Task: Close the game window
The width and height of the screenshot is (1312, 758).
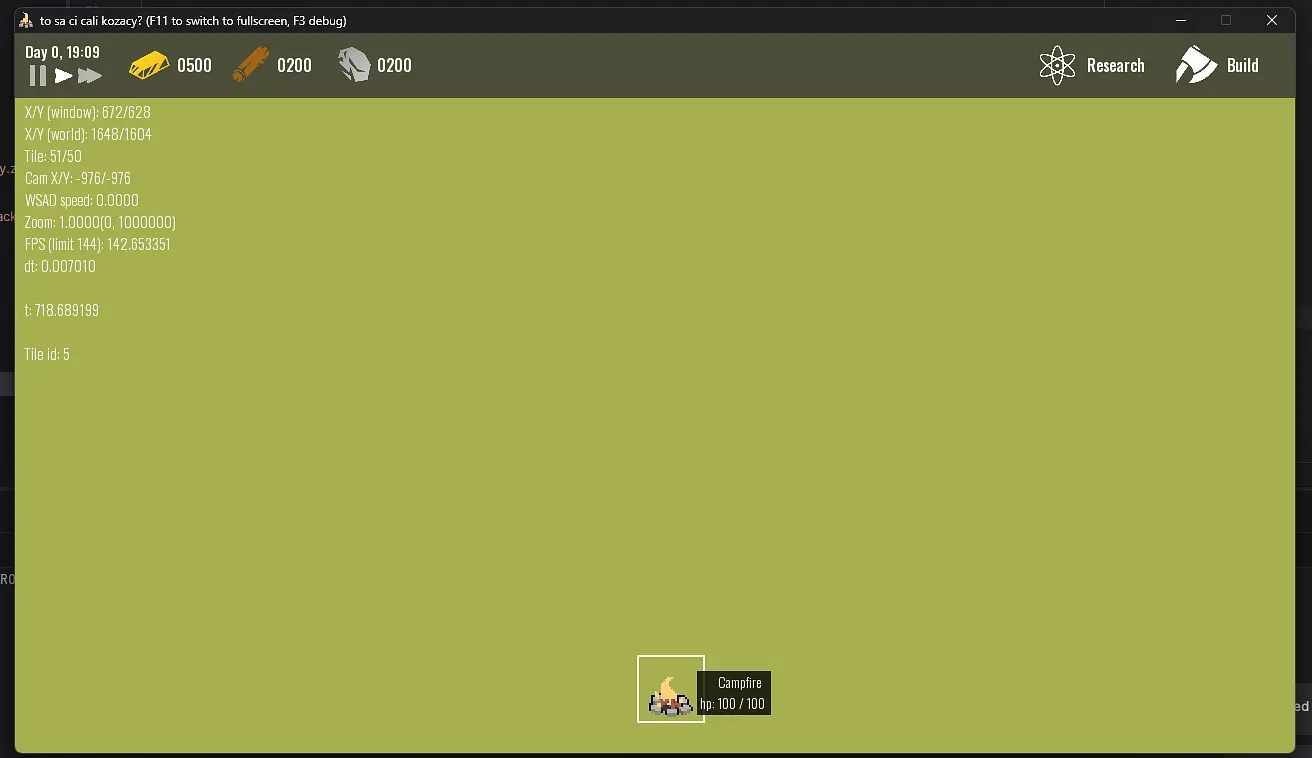Action: (x=1272, y=21)
